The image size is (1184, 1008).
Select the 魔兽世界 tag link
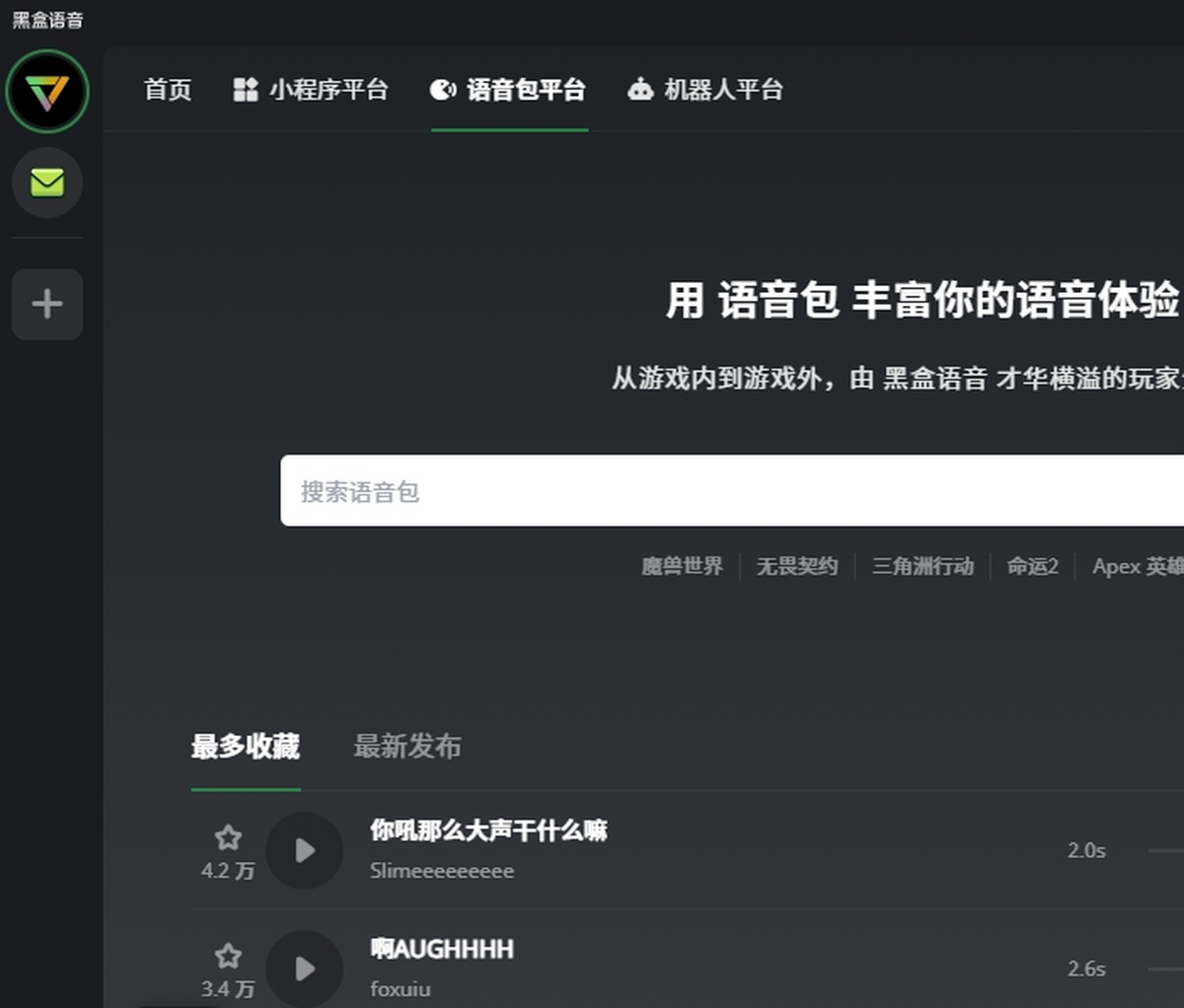click(x=682, y=566)
